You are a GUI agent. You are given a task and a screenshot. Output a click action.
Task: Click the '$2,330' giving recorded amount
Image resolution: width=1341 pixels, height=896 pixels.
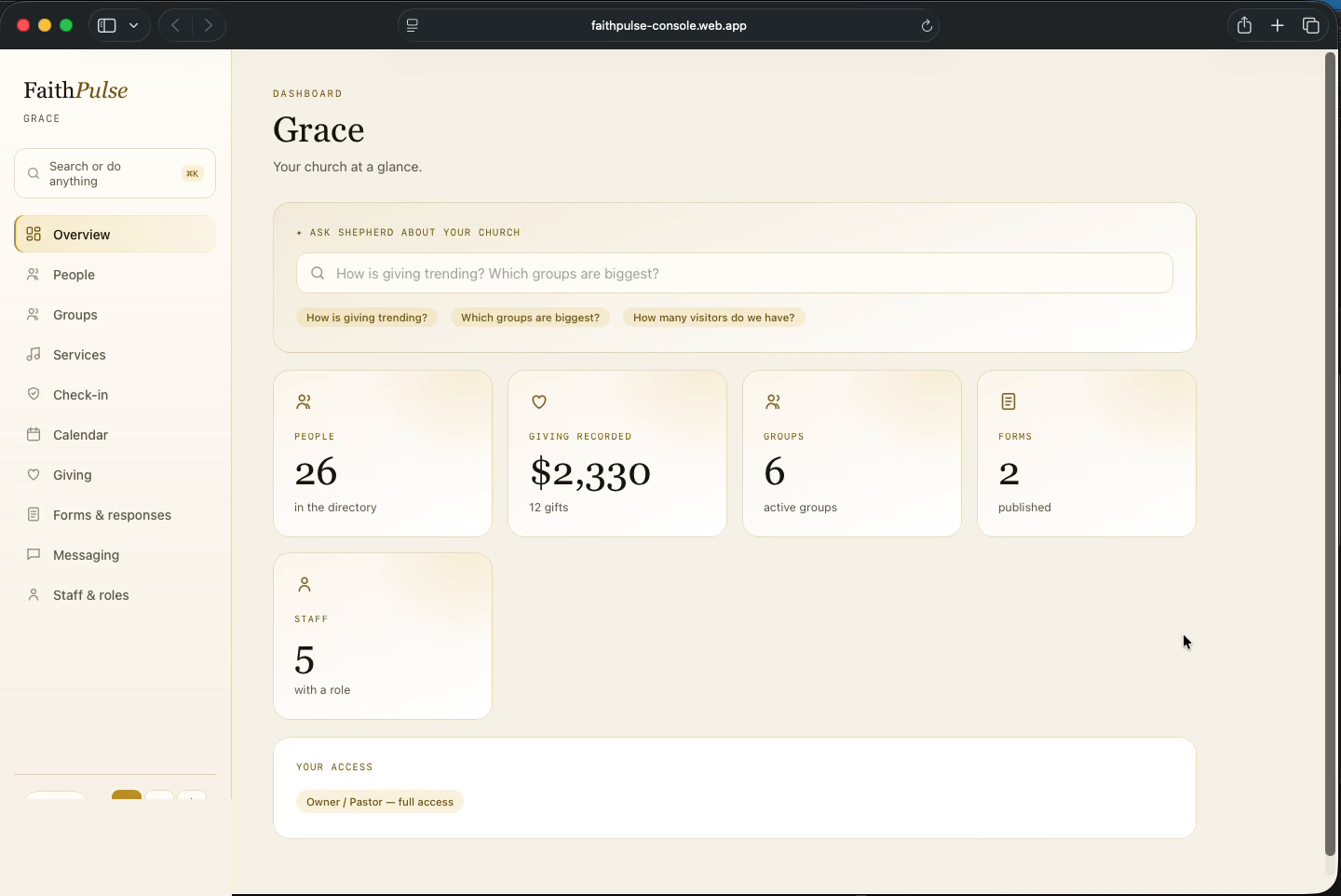point(590,472)
